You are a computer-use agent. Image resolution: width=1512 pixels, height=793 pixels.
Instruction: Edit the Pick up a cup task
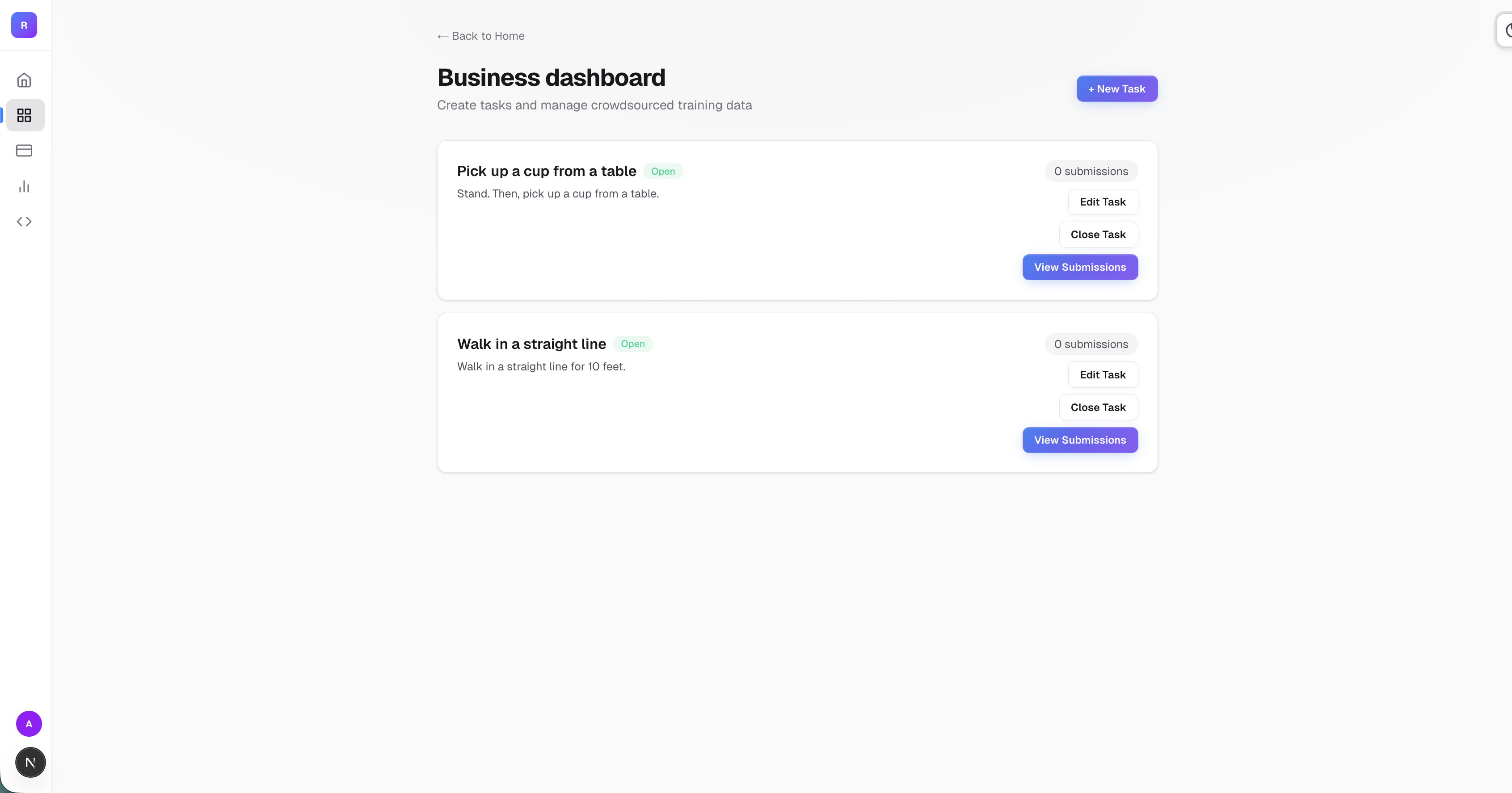(1102, 202)
